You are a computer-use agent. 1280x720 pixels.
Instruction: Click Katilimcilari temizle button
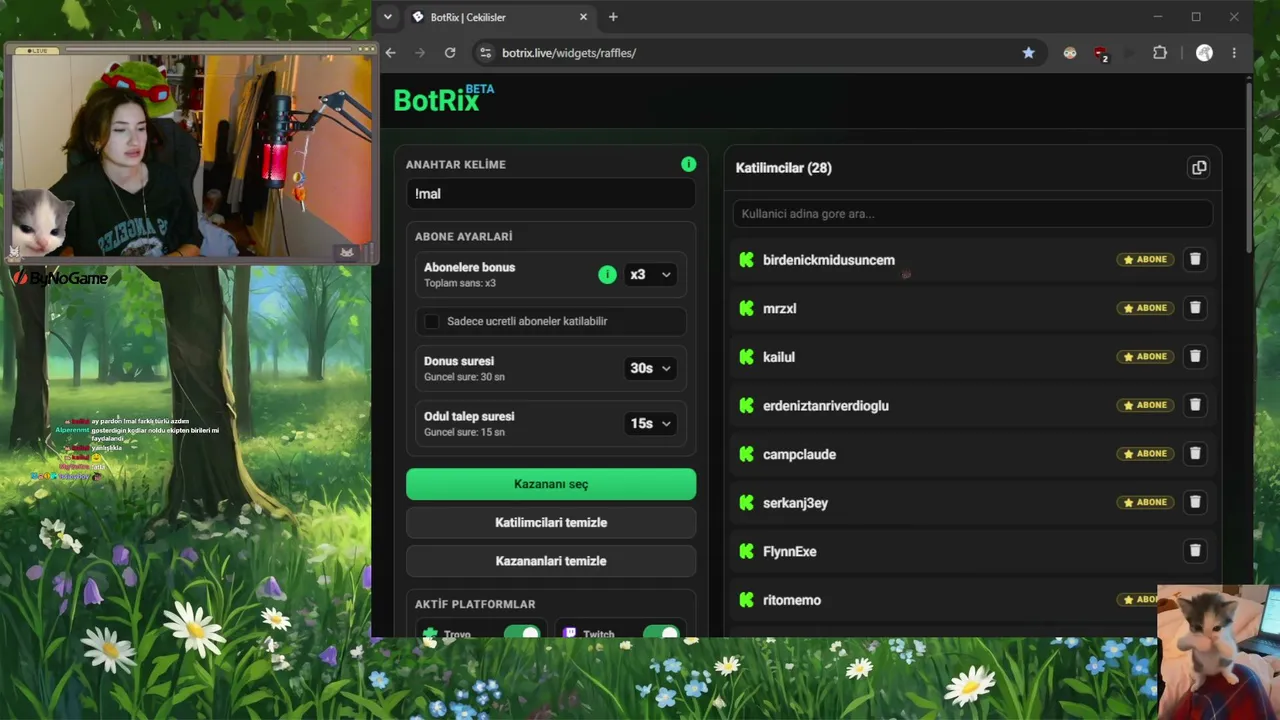(551, 522)
